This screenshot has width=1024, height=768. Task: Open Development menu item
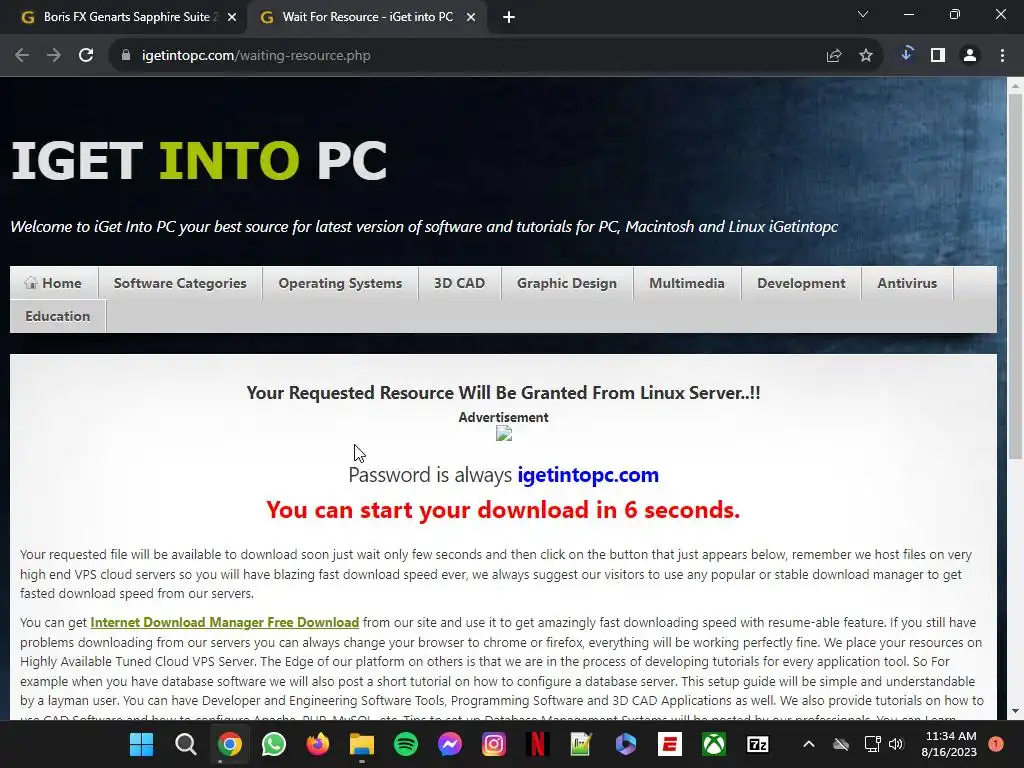click(801, 283)
